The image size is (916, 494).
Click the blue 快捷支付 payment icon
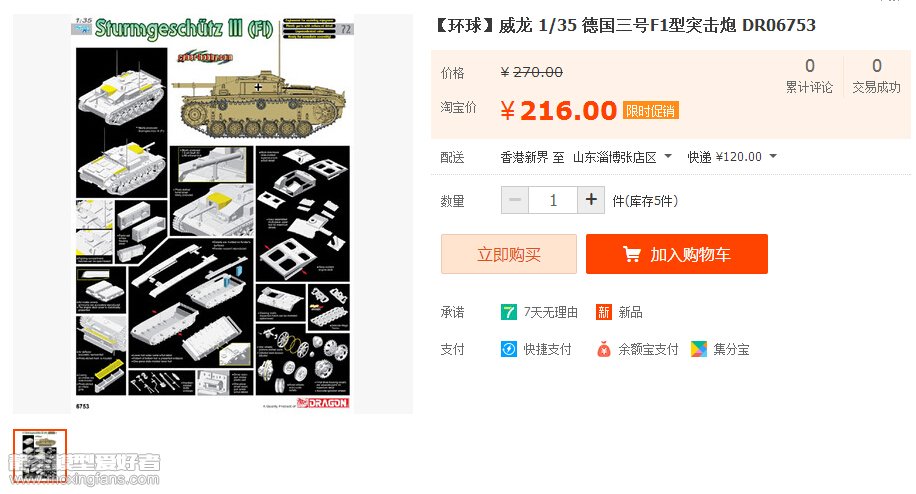(x=509, y=349)
